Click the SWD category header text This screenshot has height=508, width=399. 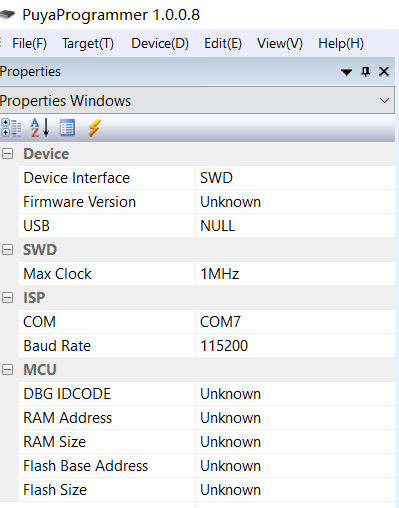40,250
